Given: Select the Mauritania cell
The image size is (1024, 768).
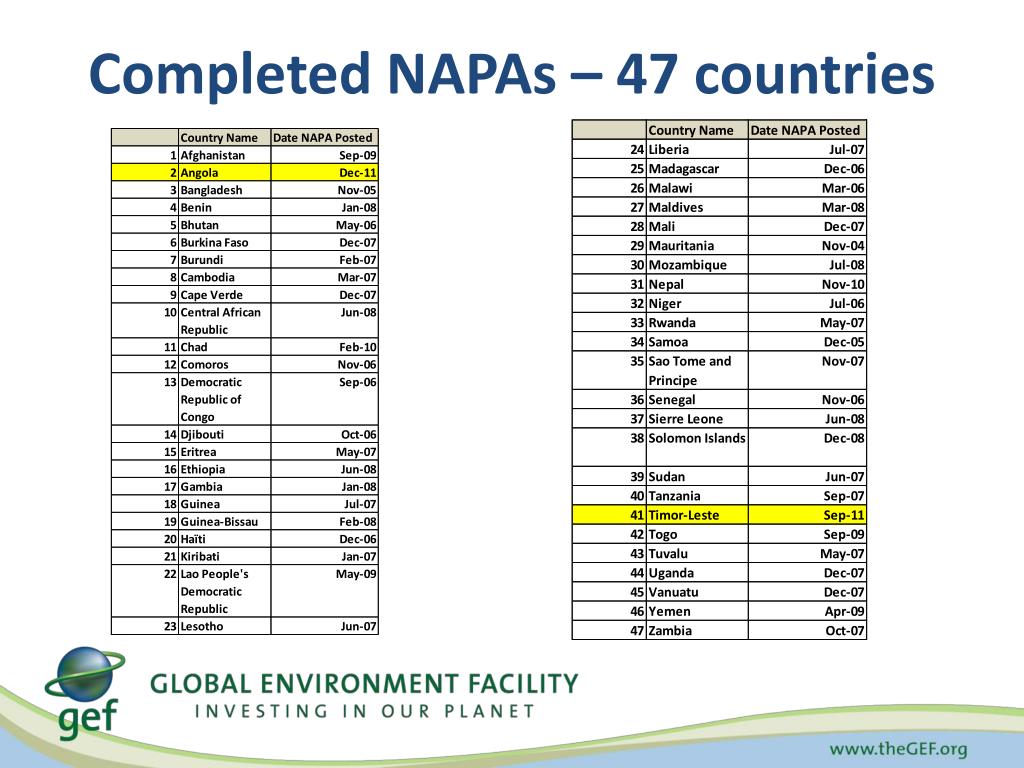Looking at the screenshot, I should click(697, 246).
